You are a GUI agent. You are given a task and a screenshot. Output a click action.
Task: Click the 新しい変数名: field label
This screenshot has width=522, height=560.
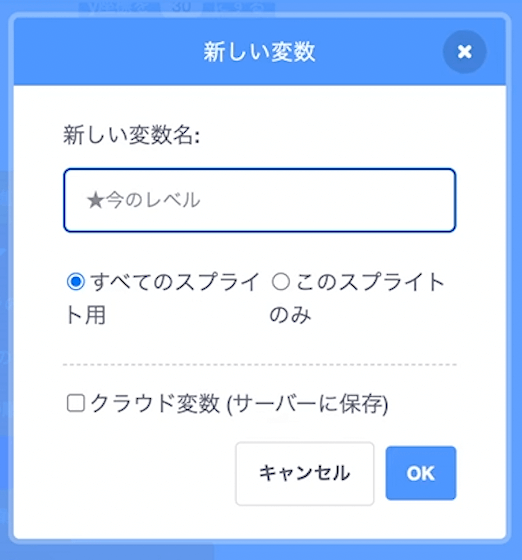coord(131,136)
